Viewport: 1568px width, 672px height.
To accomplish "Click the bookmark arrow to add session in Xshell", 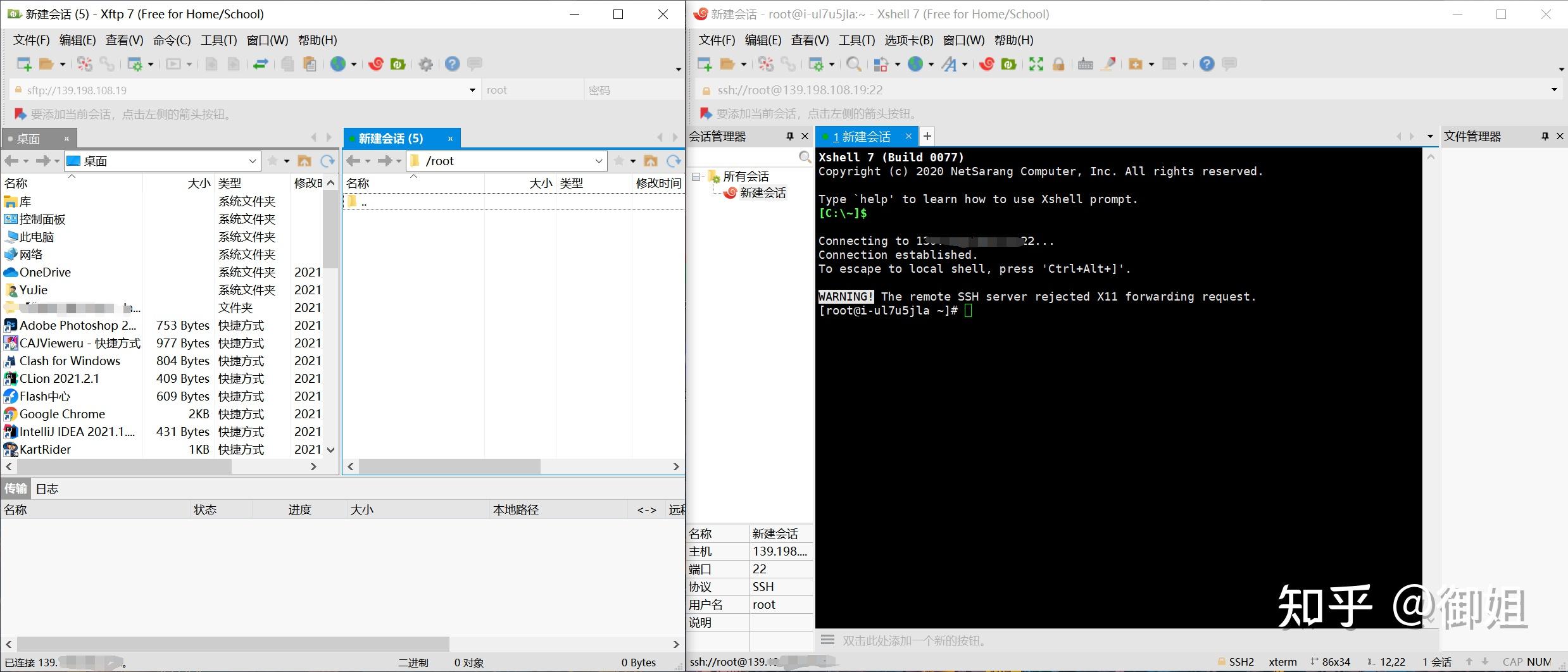I will point(706,114).
